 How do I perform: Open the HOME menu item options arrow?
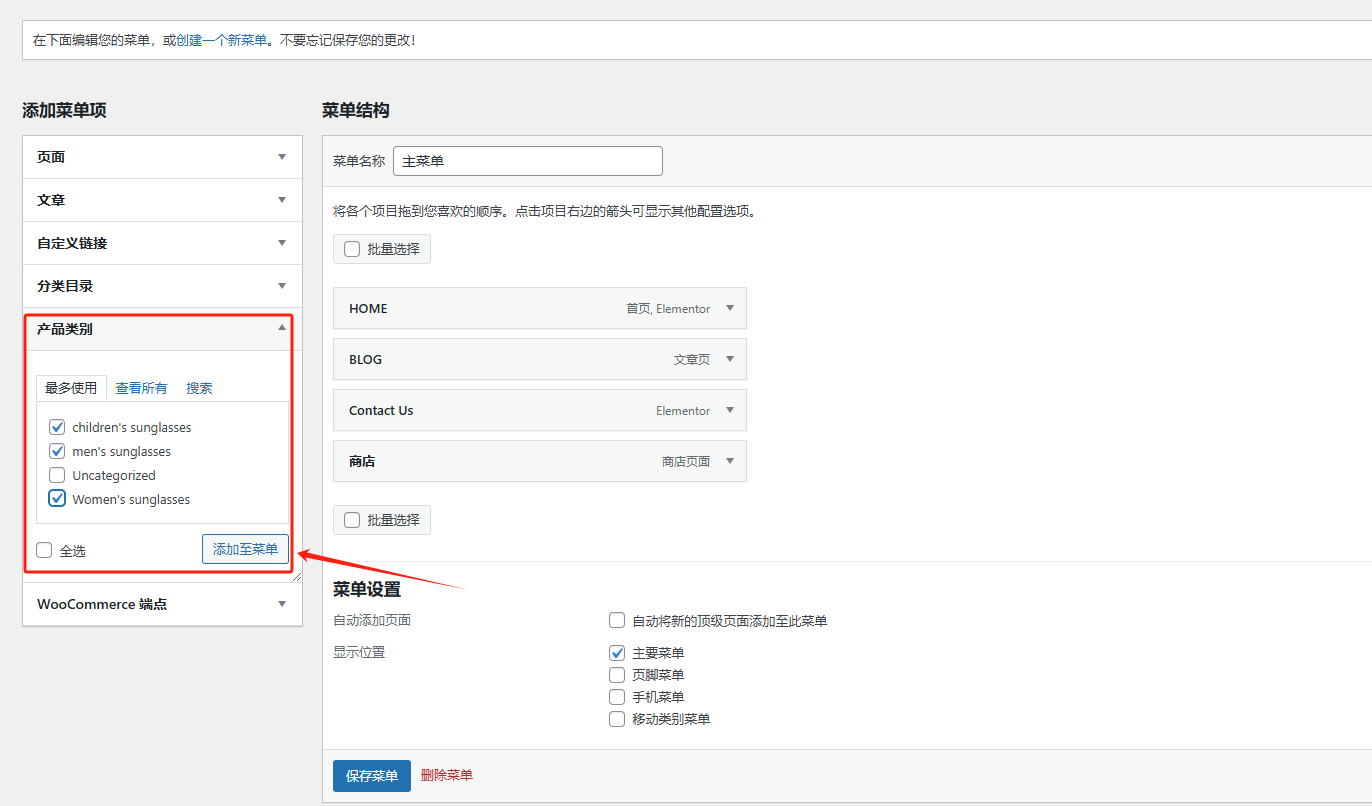731,308
